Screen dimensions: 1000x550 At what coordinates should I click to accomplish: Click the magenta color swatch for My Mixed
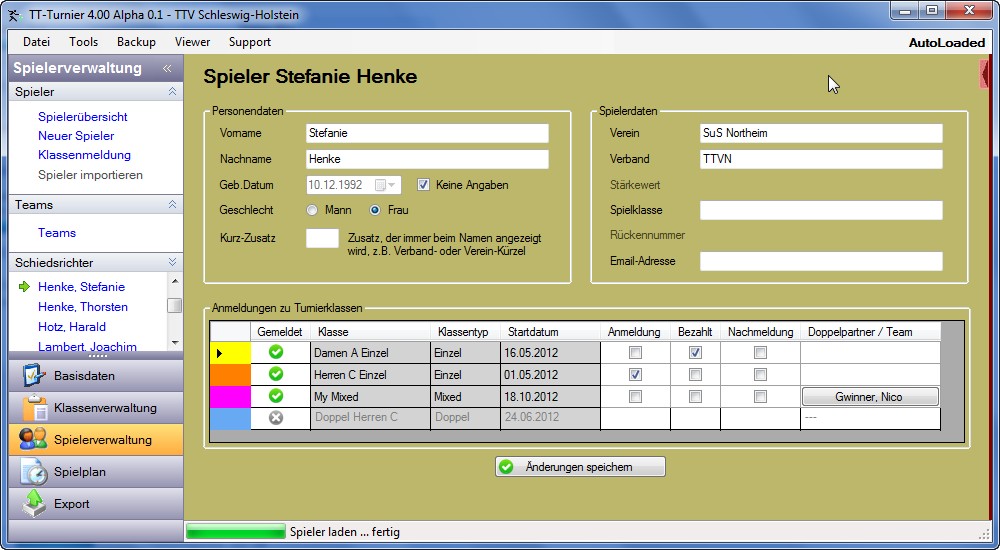click(230, 396)
